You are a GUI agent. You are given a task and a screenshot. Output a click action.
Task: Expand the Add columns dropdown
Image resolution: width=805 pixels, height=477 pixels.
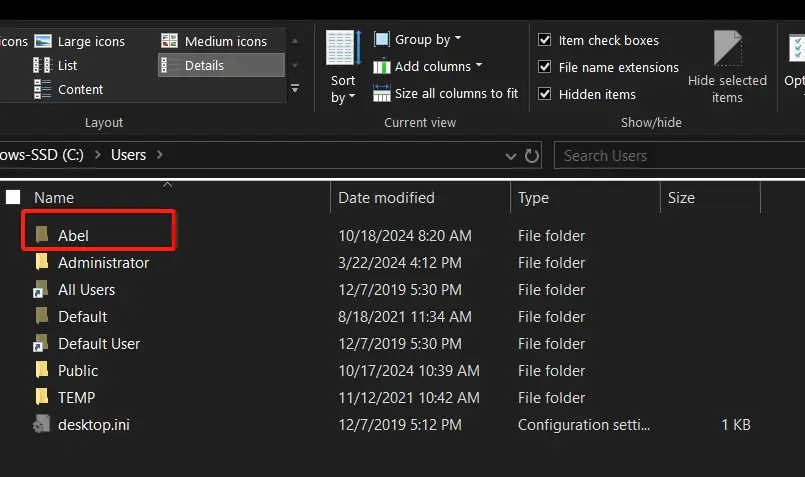click(428, 66)
